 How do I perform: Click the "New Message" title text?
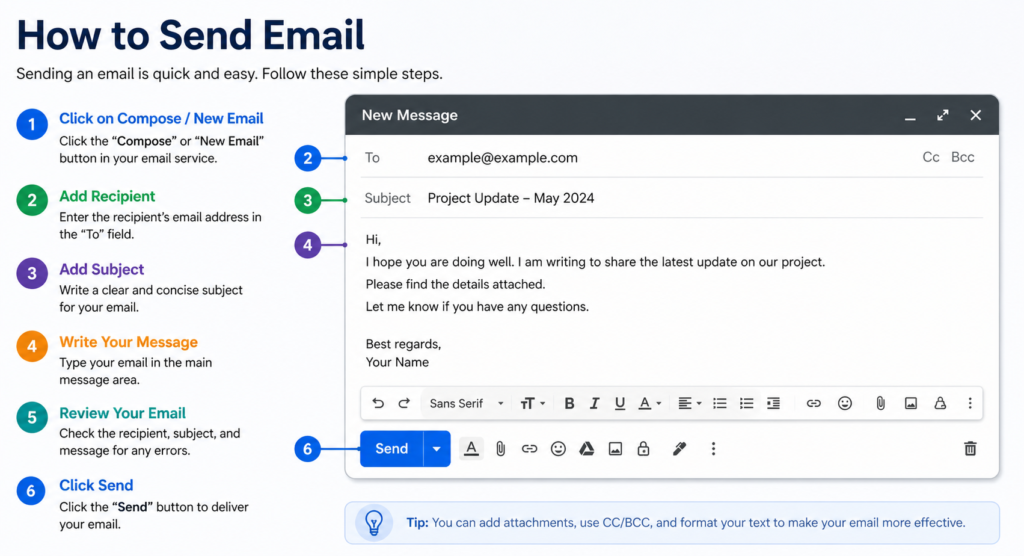(409, 115)
